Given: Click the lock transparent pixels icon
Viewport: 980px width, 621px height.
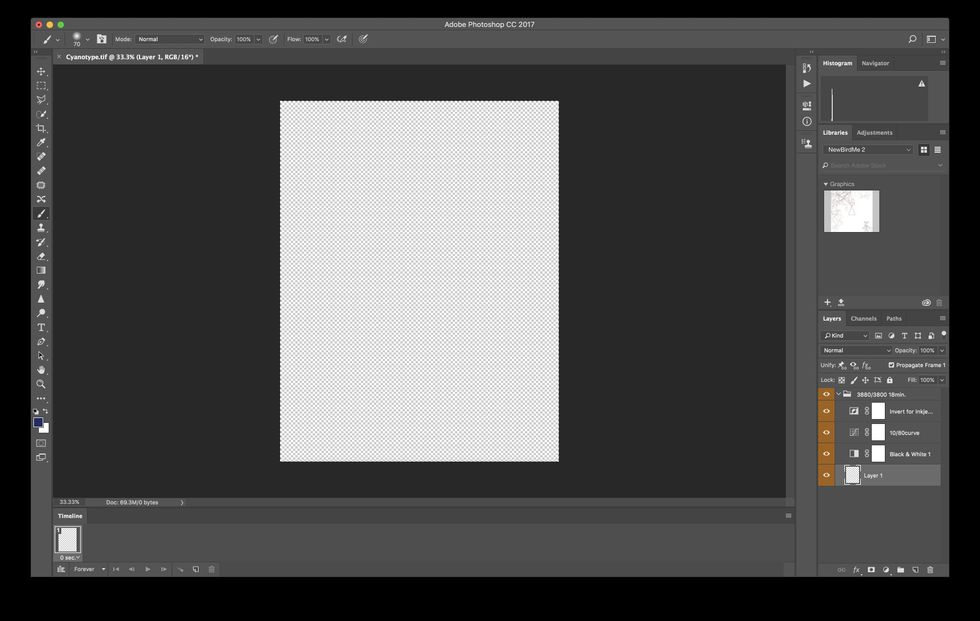Looking at the screenshot, I should 840,380.
